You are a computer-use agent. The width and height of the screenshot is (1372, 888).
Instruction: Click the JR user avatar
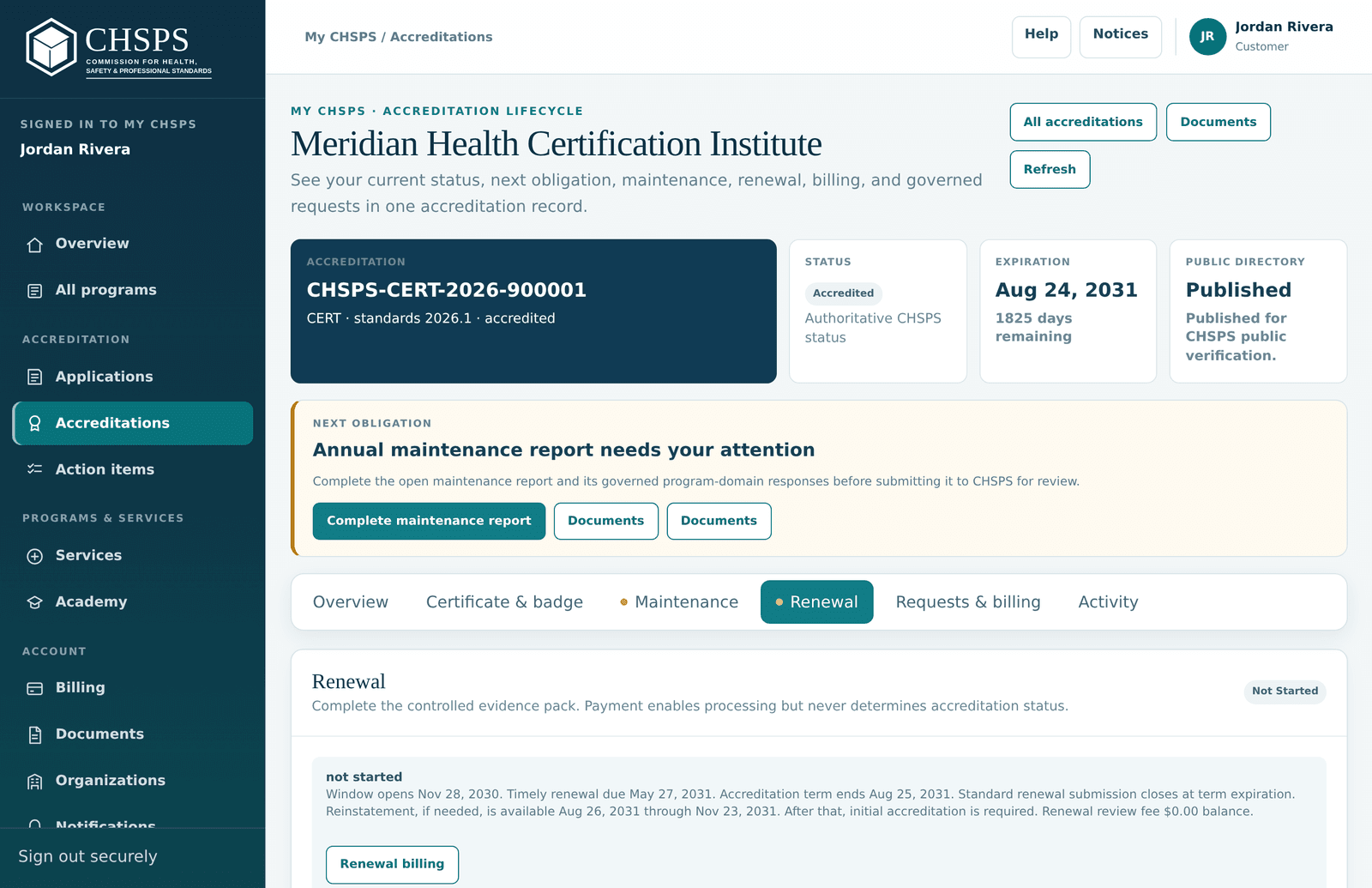click(1207, 37)
